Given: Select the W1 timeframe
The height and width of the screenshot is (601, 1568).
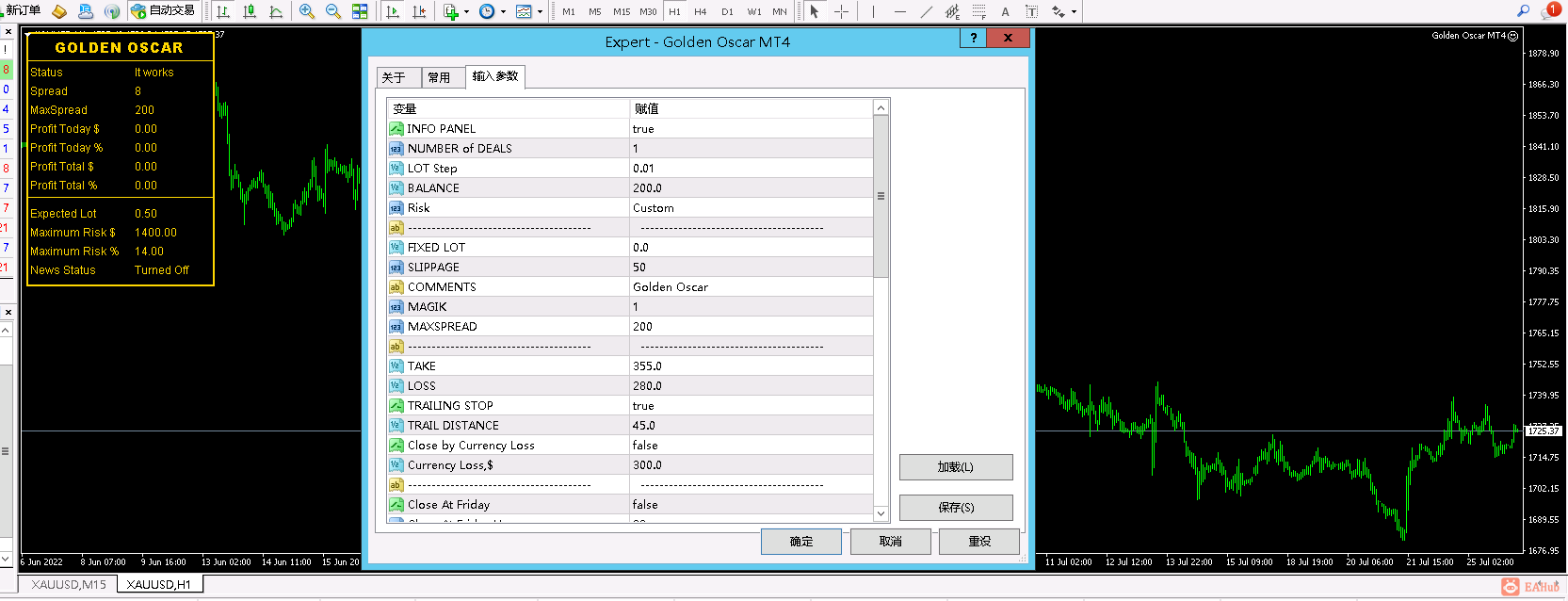Looking at the screenshot, I should point(754,11).
